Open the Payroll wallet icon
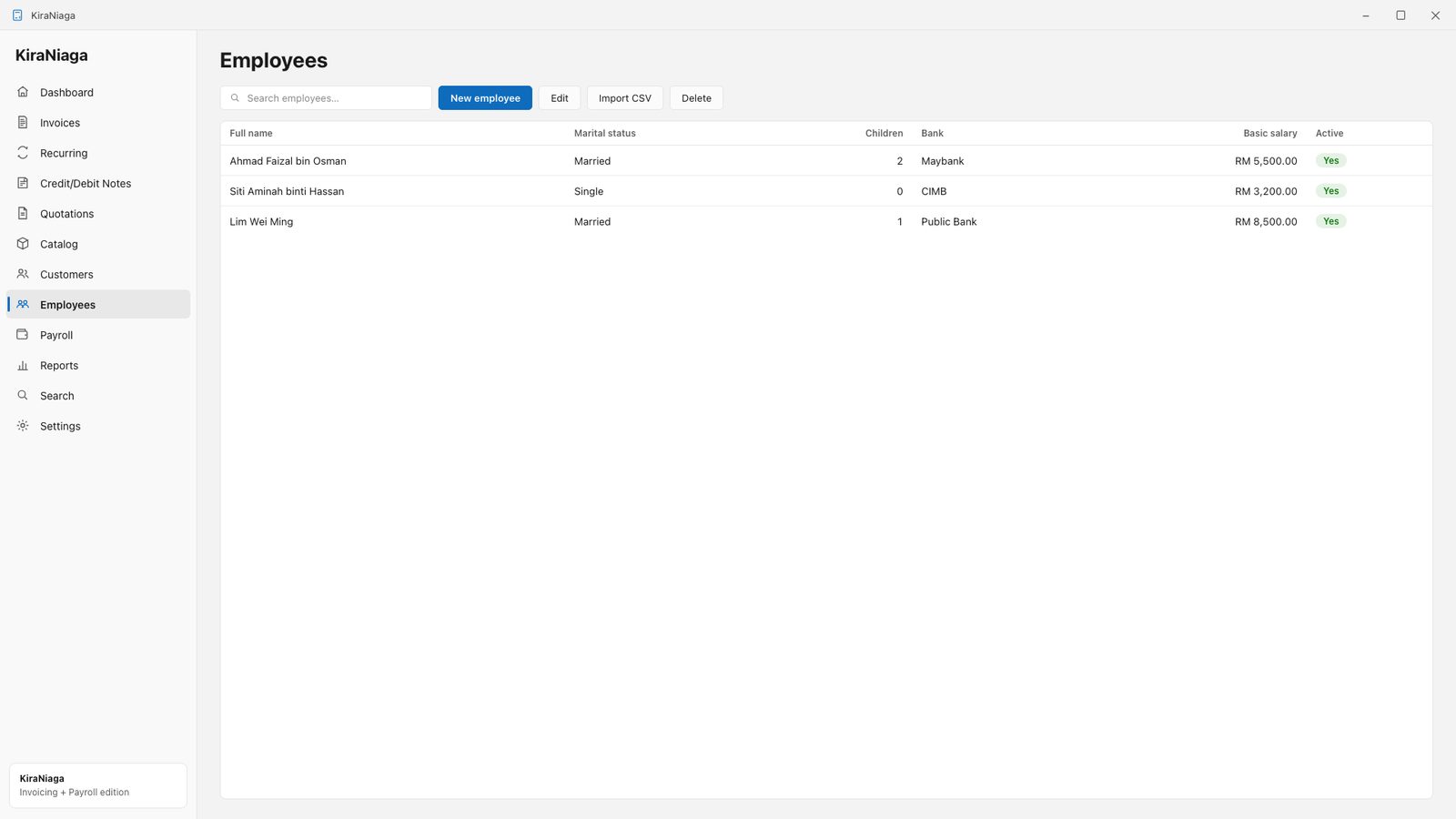Viewport: 1456px width, 819px height. (x=23, y=335)
